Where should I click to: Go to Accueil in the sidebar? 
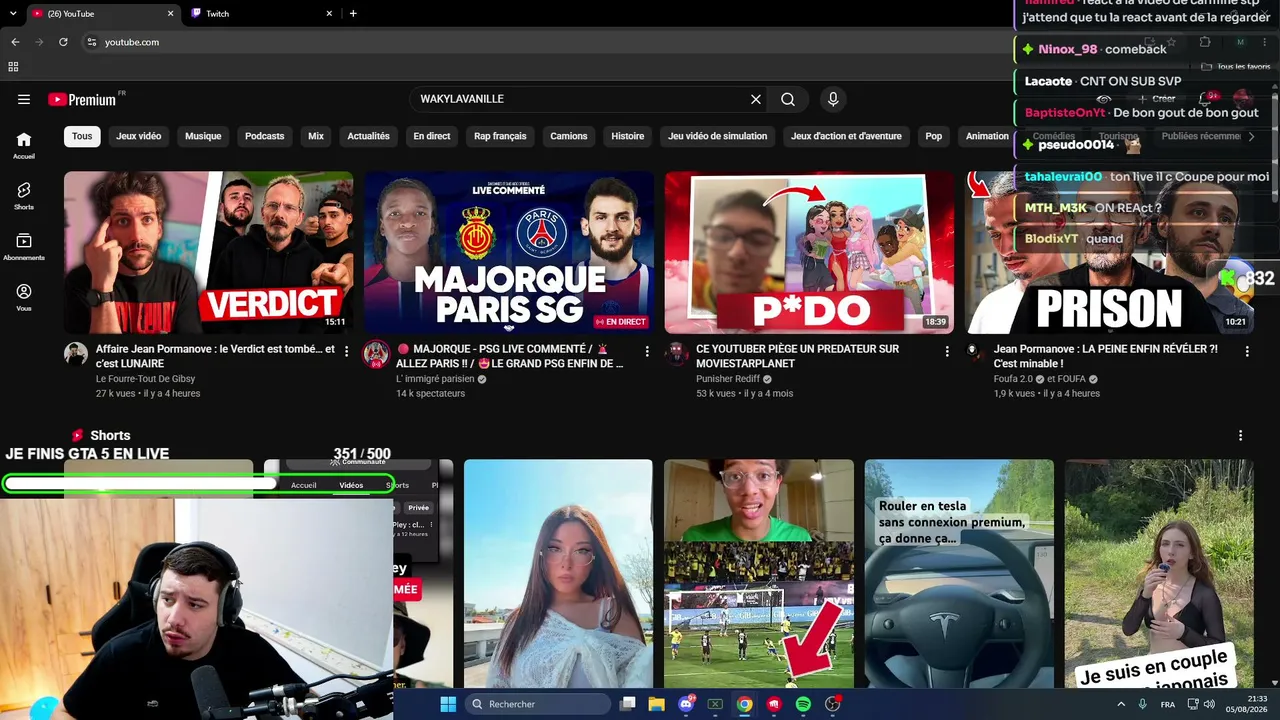(24, 146)
